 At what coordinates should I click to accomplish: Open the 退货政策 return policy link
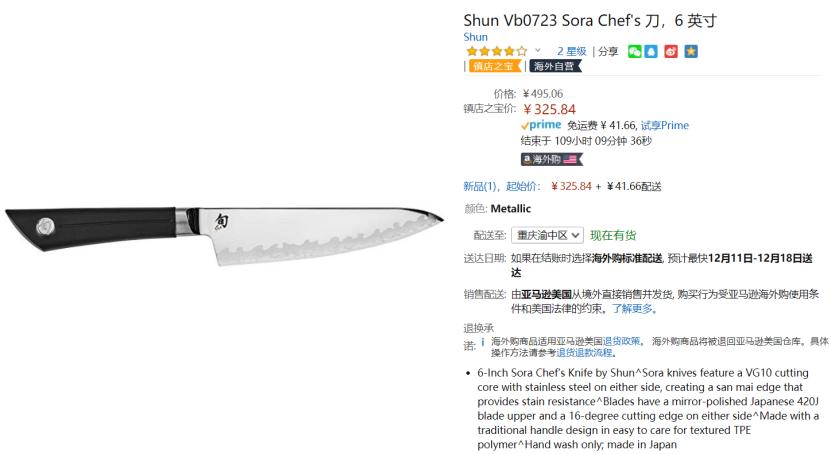click(x=621, y=341)
